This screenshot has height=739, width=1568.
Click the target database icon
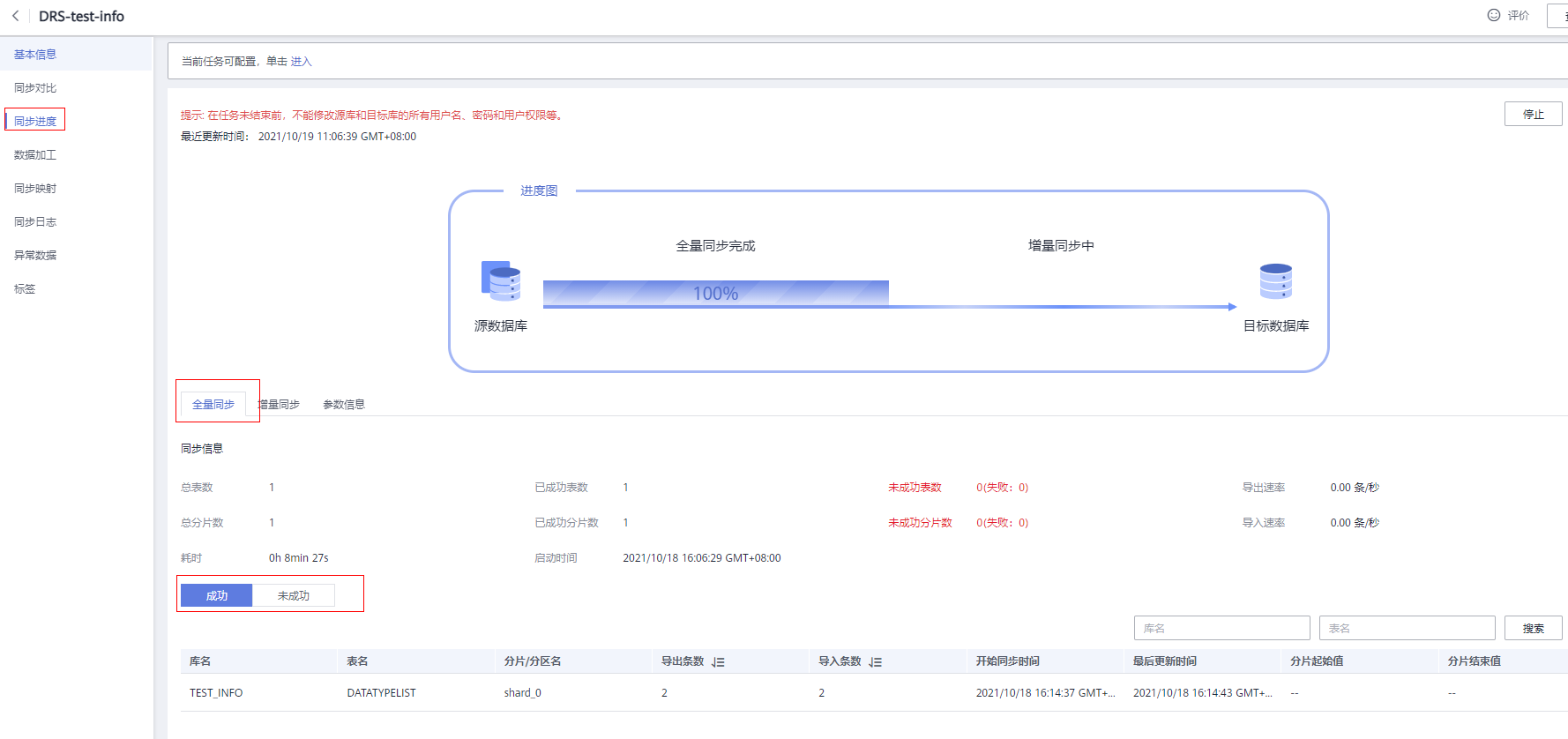click(1275, 281)
